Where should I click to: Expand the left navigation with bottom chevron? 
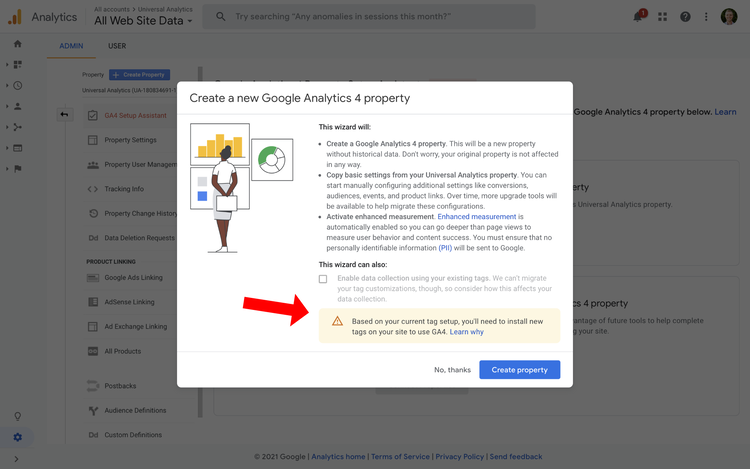16,459
